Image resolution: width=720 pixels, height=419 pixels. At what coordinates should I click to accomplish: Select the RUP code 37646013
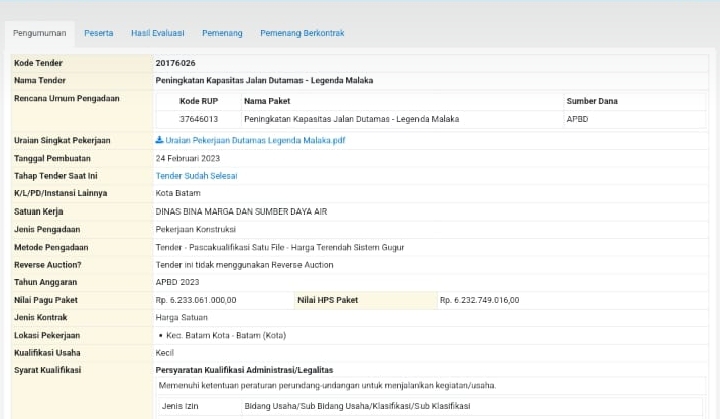tap(198, 119)
